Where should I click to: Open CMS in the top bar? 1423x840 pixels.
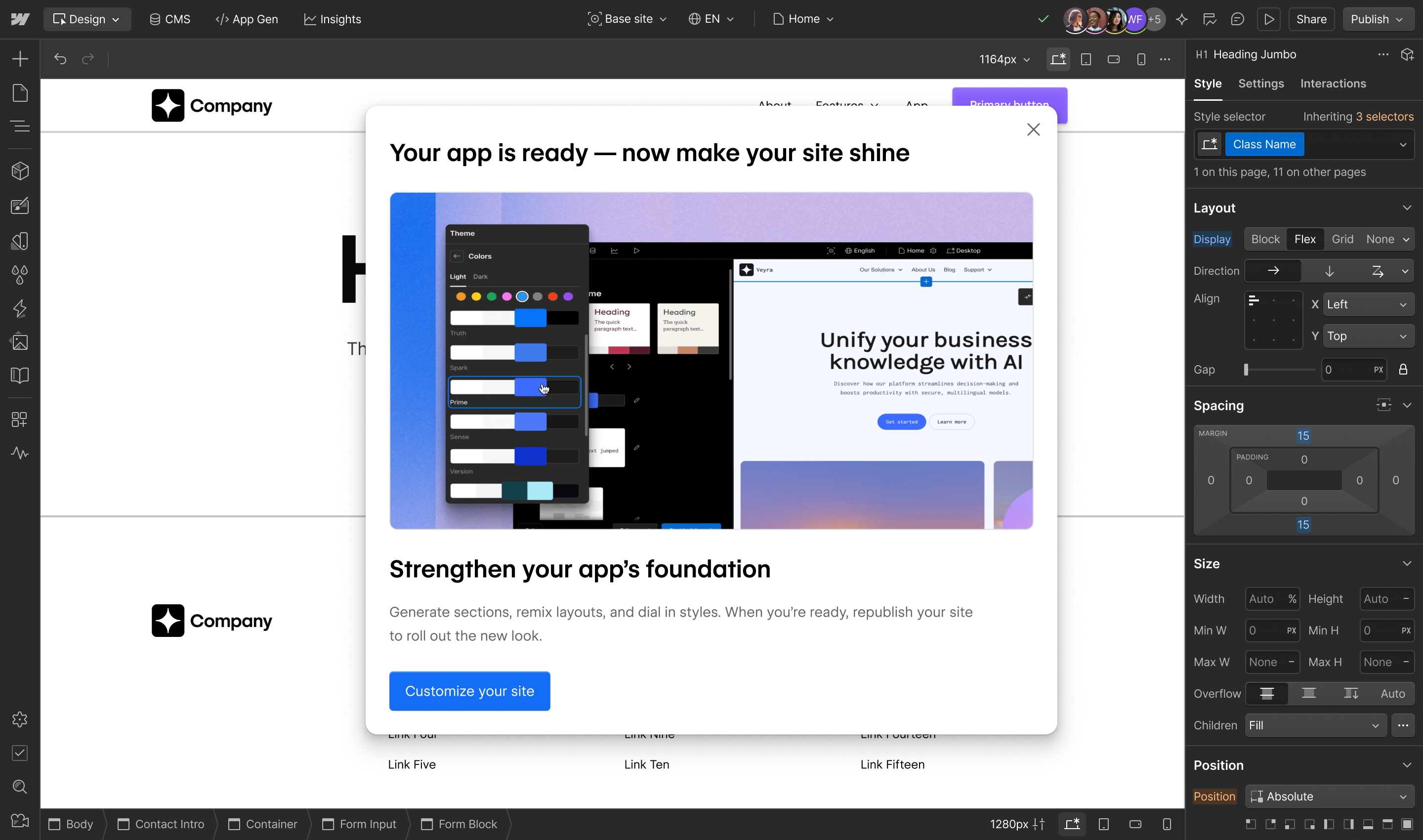[x=169, y=19]
